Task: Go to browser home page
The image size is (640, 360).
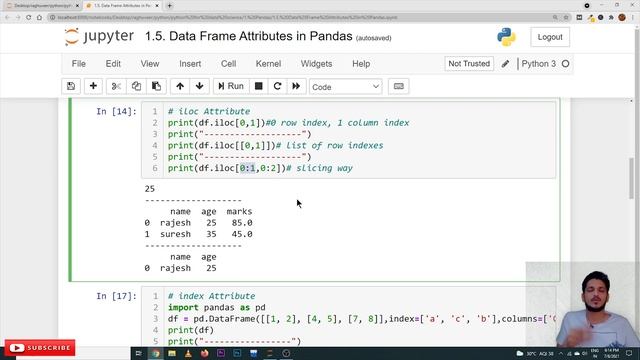Action: [x=39, y=18]
